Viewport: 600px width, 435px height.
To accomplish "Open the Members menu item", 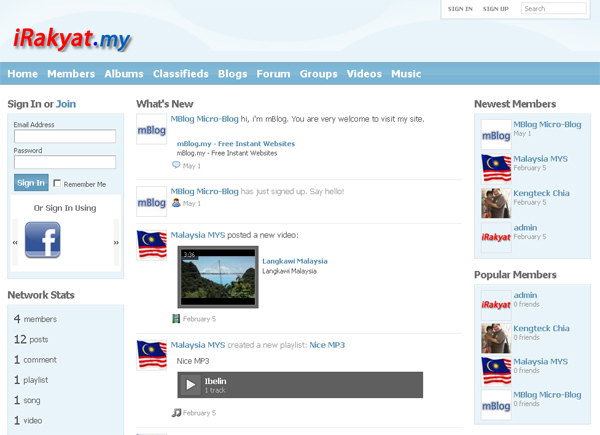I will click(x=71, y=74).
